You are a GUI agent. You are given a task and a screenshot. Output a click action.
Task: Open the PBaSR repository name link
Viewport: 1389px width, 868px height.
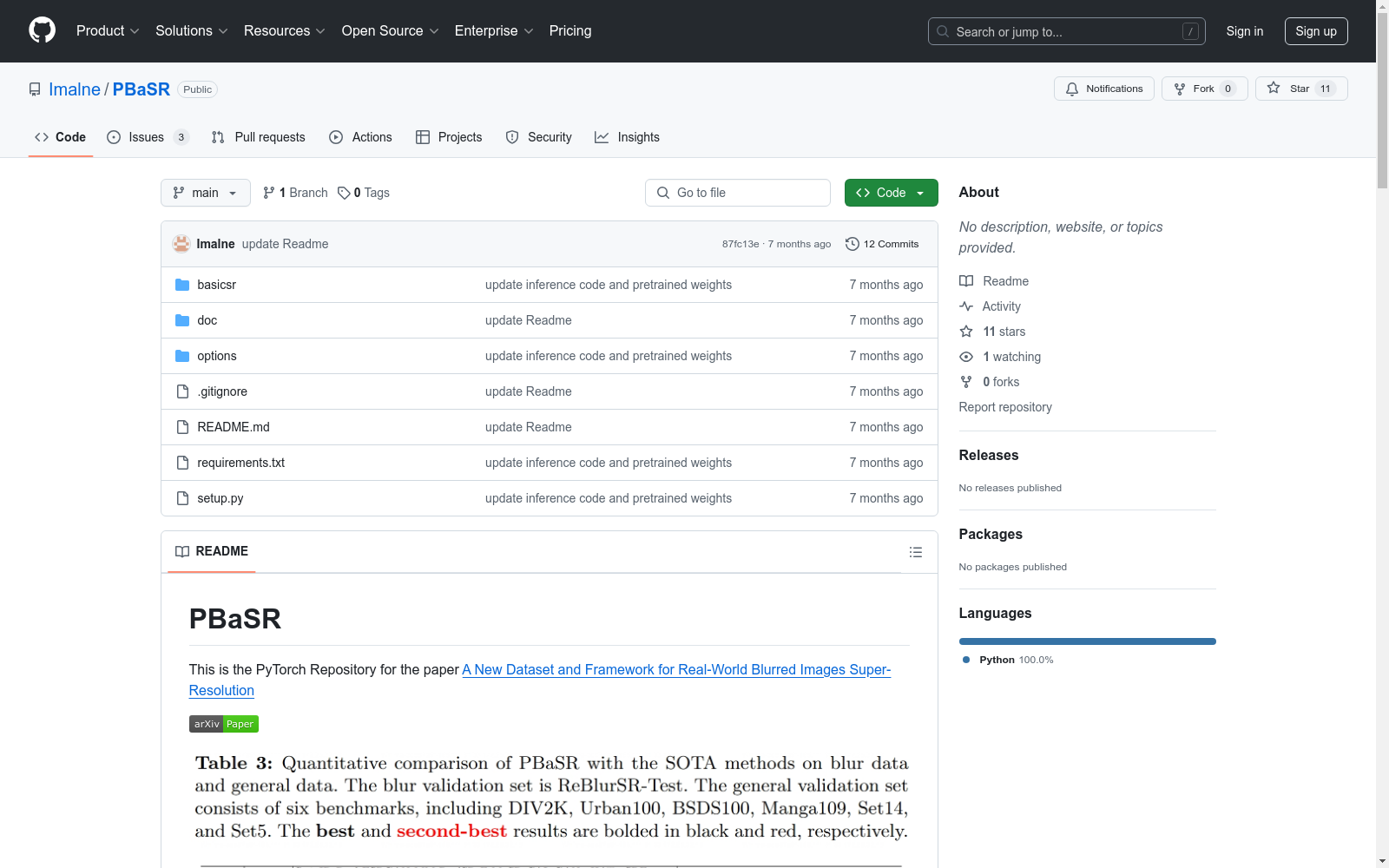pos(142,89)
